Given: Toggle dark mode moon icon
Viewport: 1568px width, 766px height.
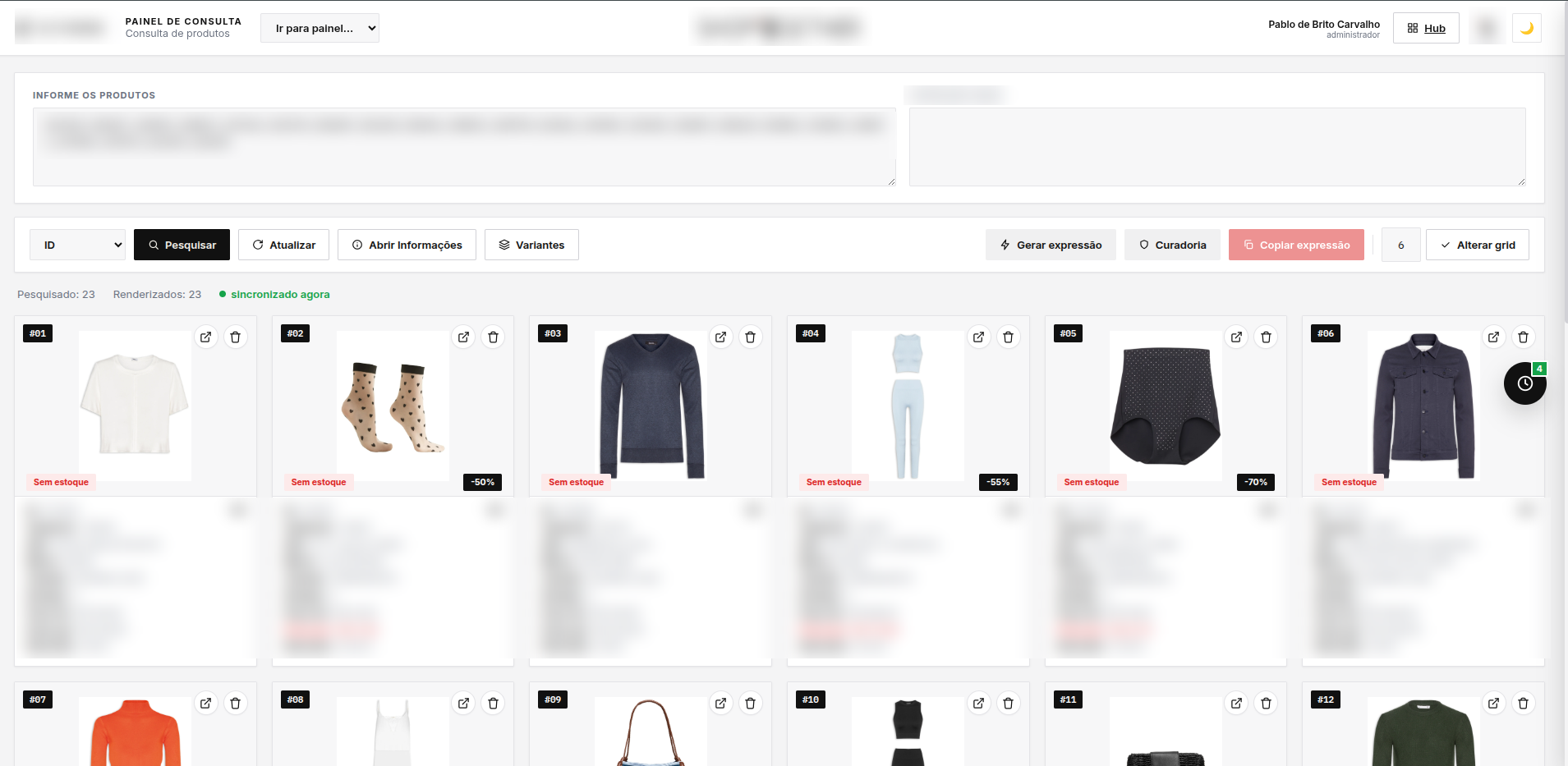Looking at the screenshot, I should pos(1527,28).
